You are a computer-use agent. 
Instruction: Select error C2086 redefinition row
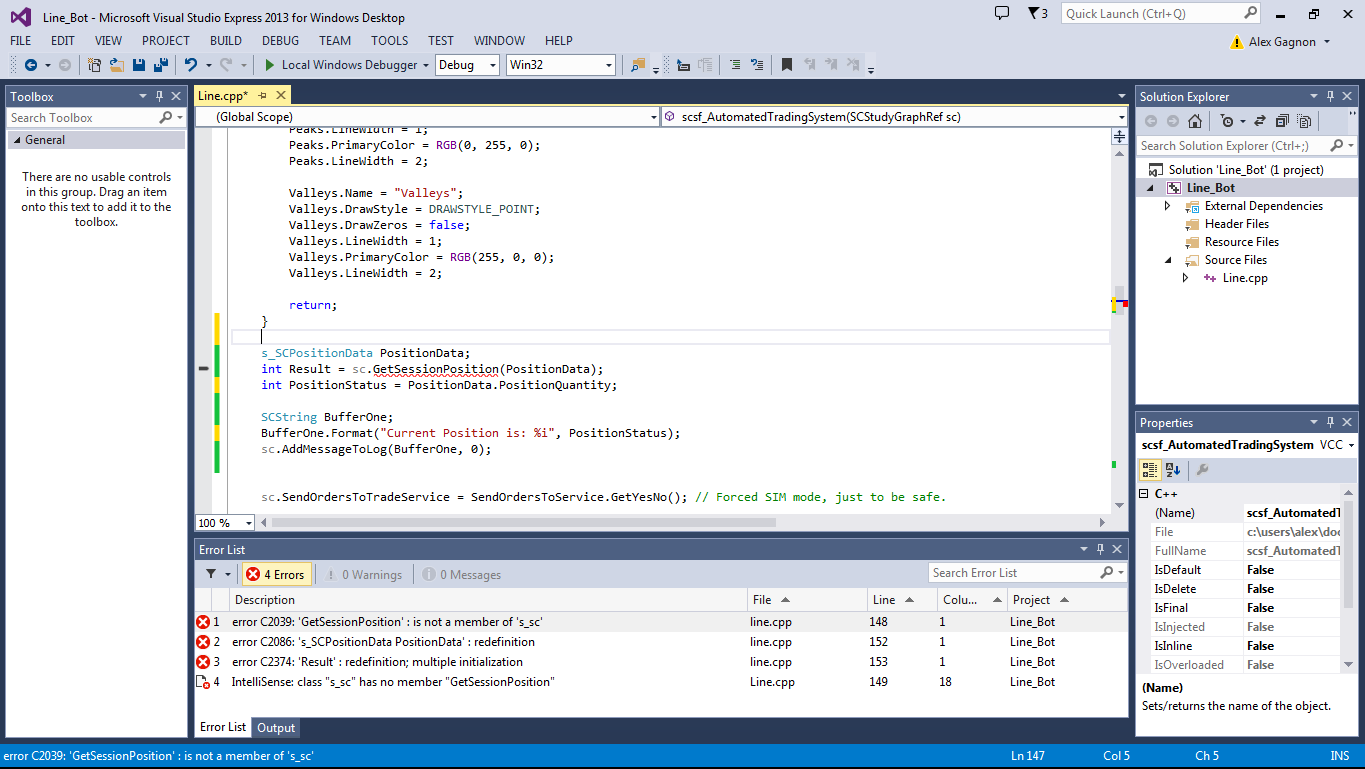[x=383, y=642]
